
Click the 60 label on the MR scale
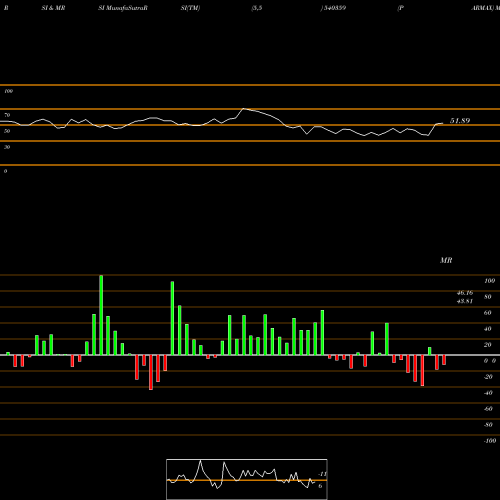488,313
